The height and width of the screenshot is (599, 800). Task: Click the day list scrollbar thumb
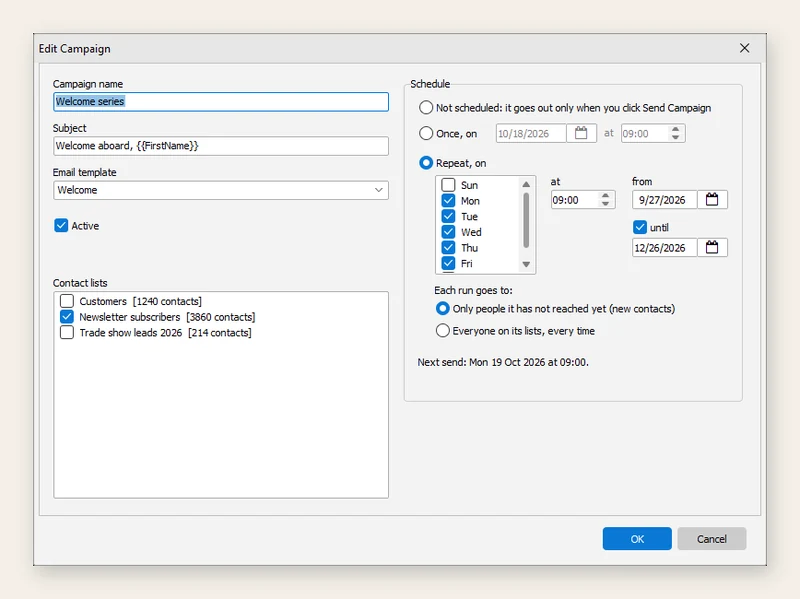(526, 220)
